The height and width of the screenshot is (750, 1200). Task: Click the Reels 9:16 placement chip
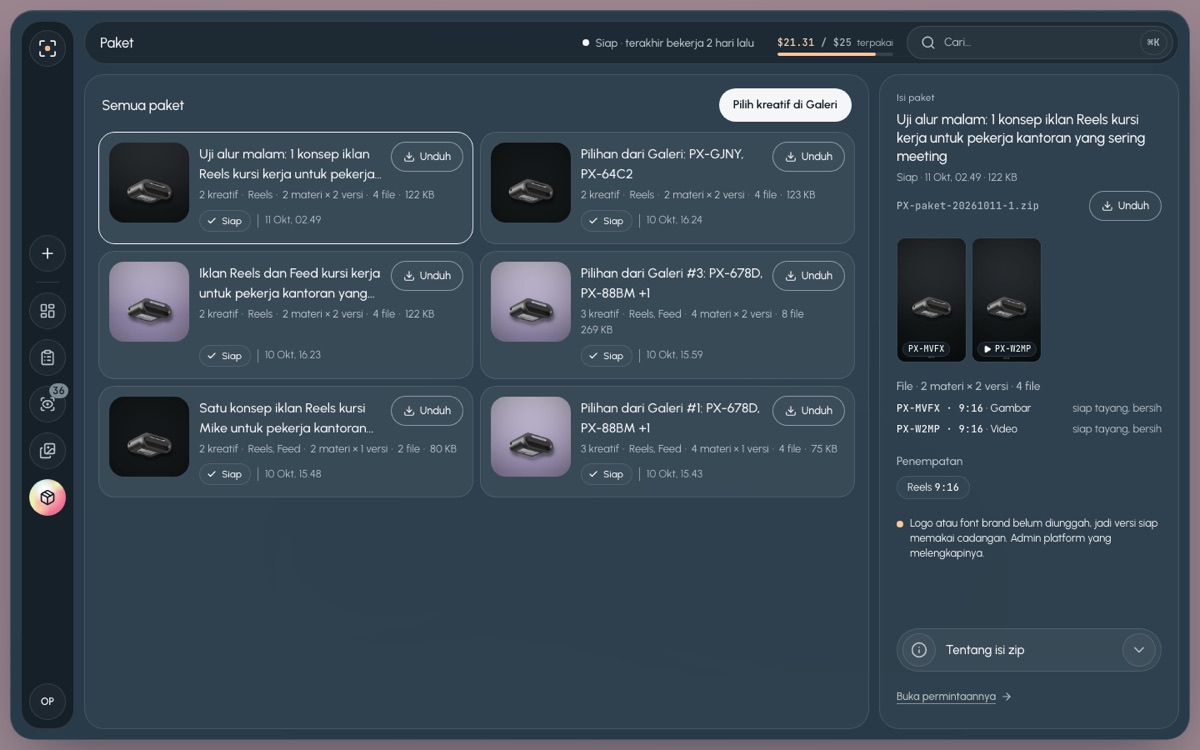933,488
